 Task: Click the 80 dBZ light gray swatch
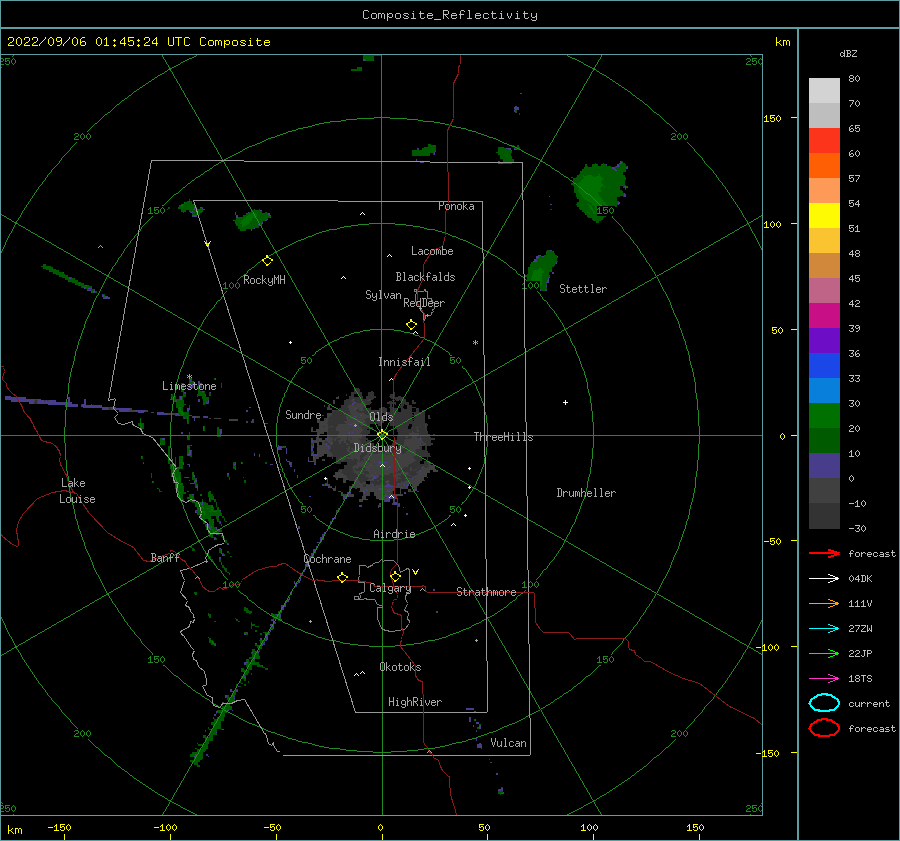824,90
